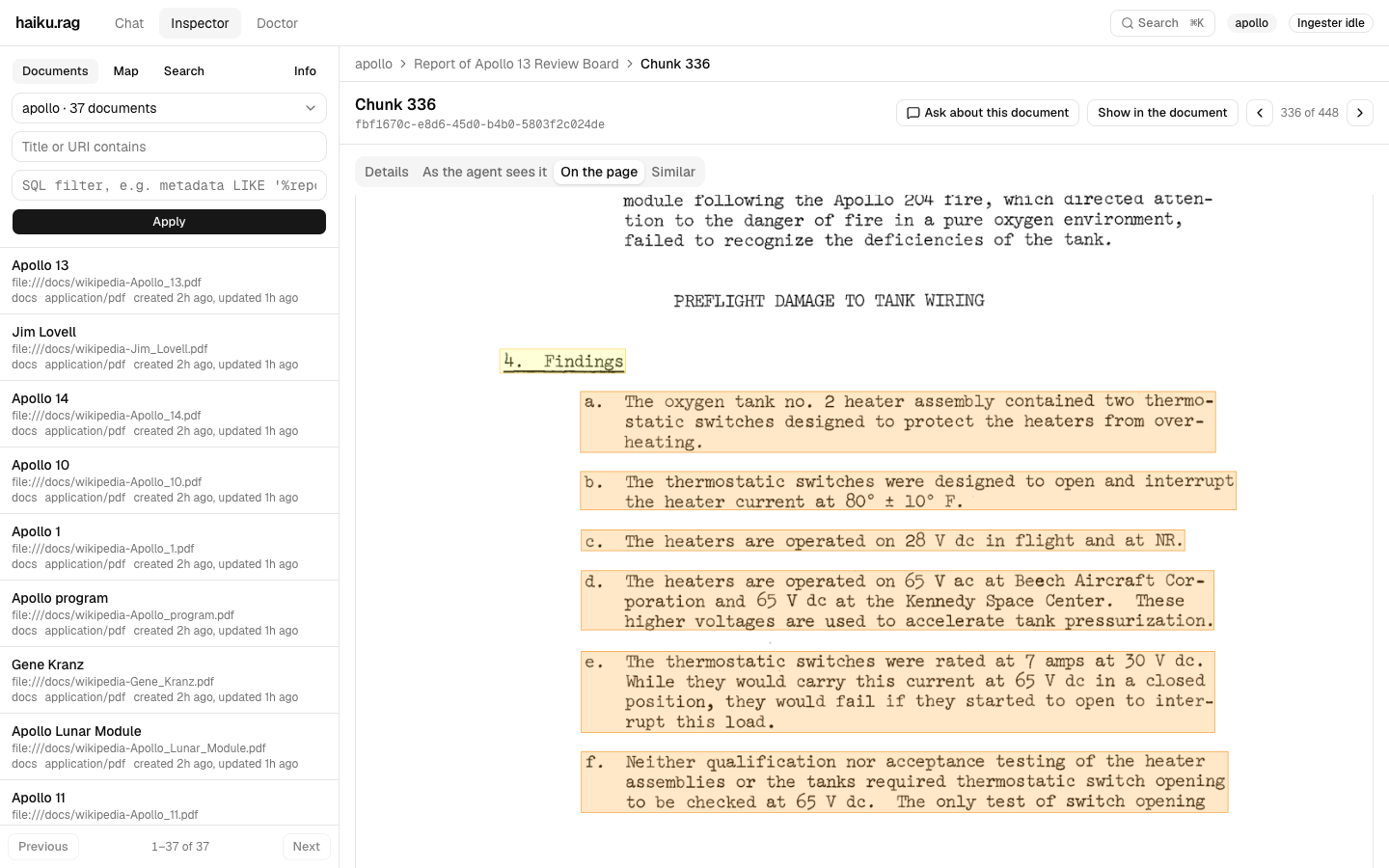The width and height of the screenshot is (1389, 868).
Task: Open the Jim Lovell document
Action: [x=169, y=347]
